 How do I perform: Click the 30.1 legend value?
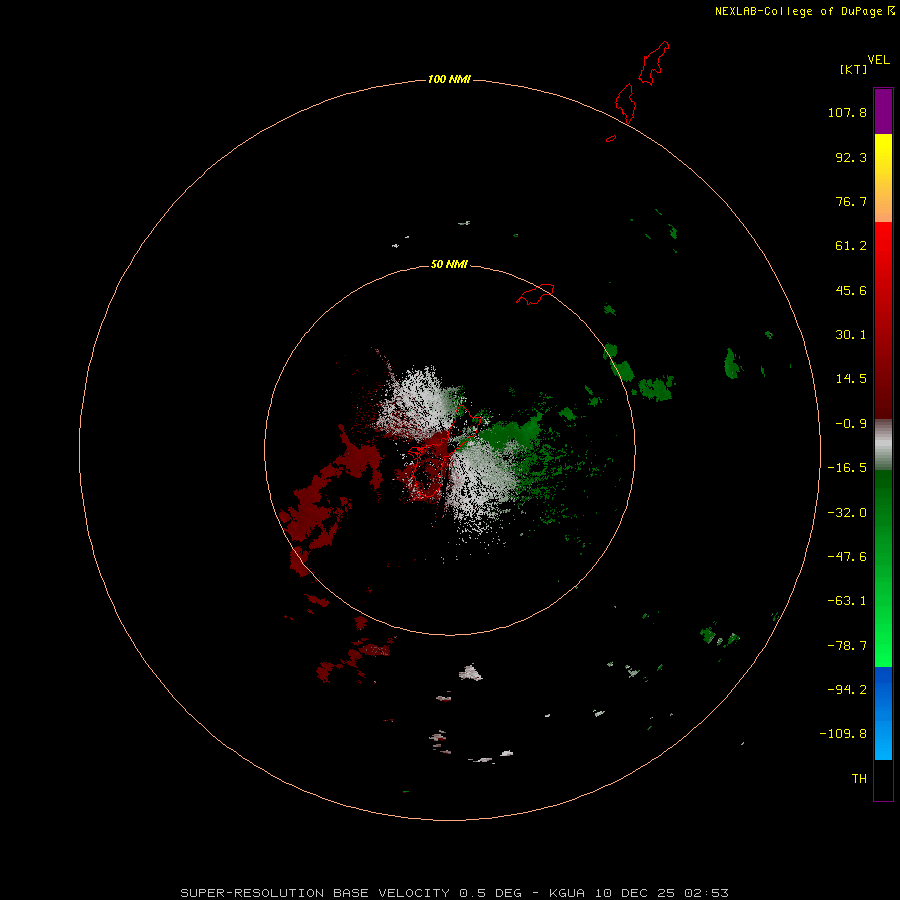coord(851,335)
